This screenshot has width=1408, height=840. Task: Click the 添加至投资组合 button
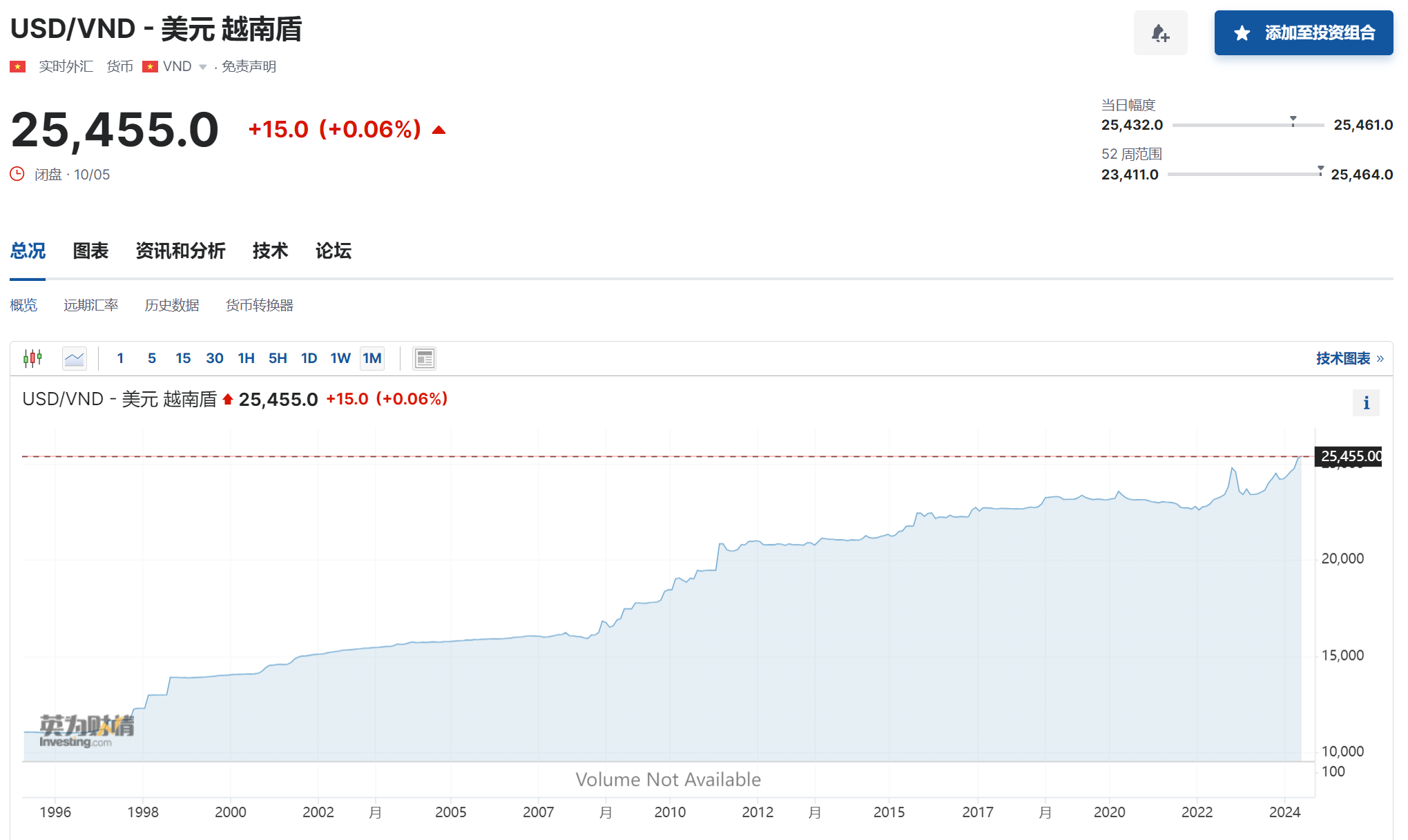click(x=1303, y=33)
